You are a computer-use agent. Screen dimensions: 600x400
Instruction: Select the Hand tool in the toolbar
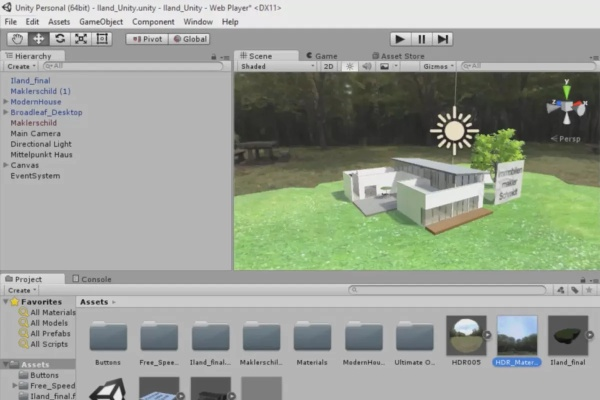pos(17,39)
